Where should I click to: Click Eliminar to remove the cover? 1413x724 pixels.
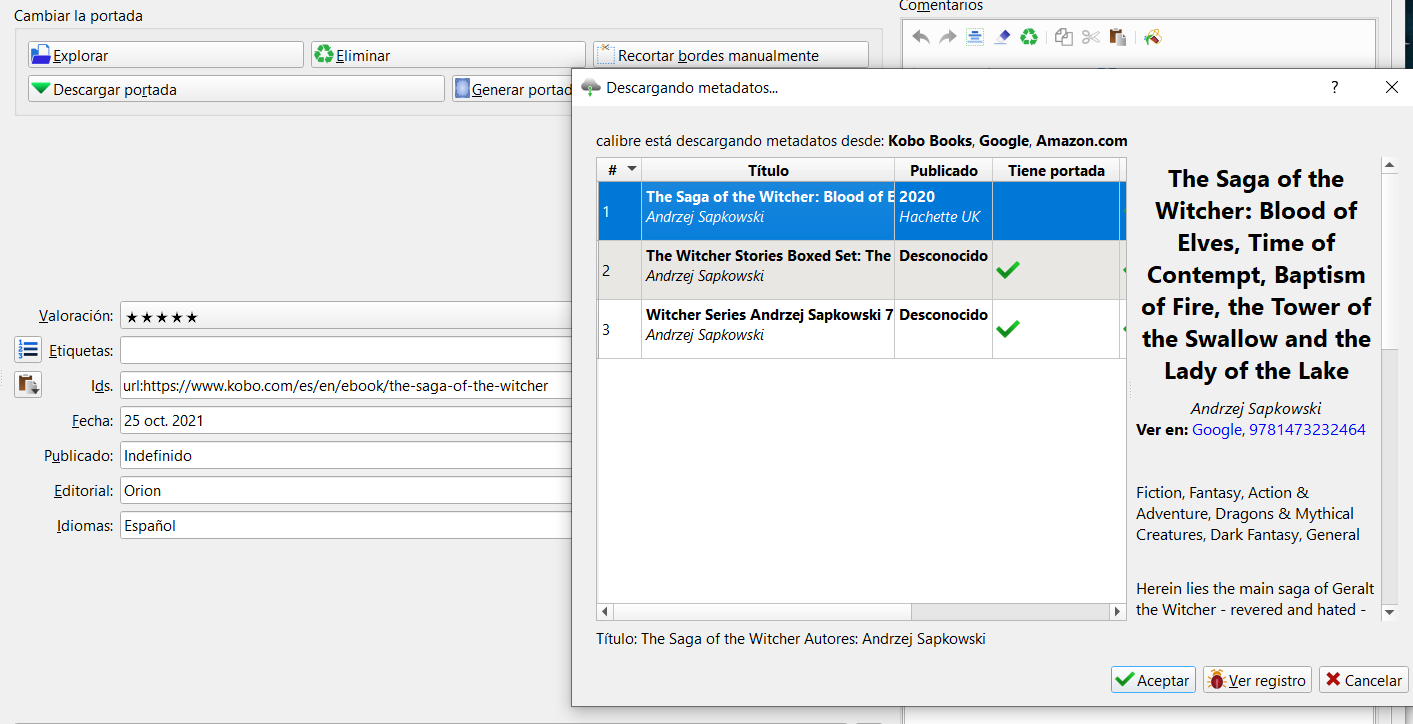point(448,55)
